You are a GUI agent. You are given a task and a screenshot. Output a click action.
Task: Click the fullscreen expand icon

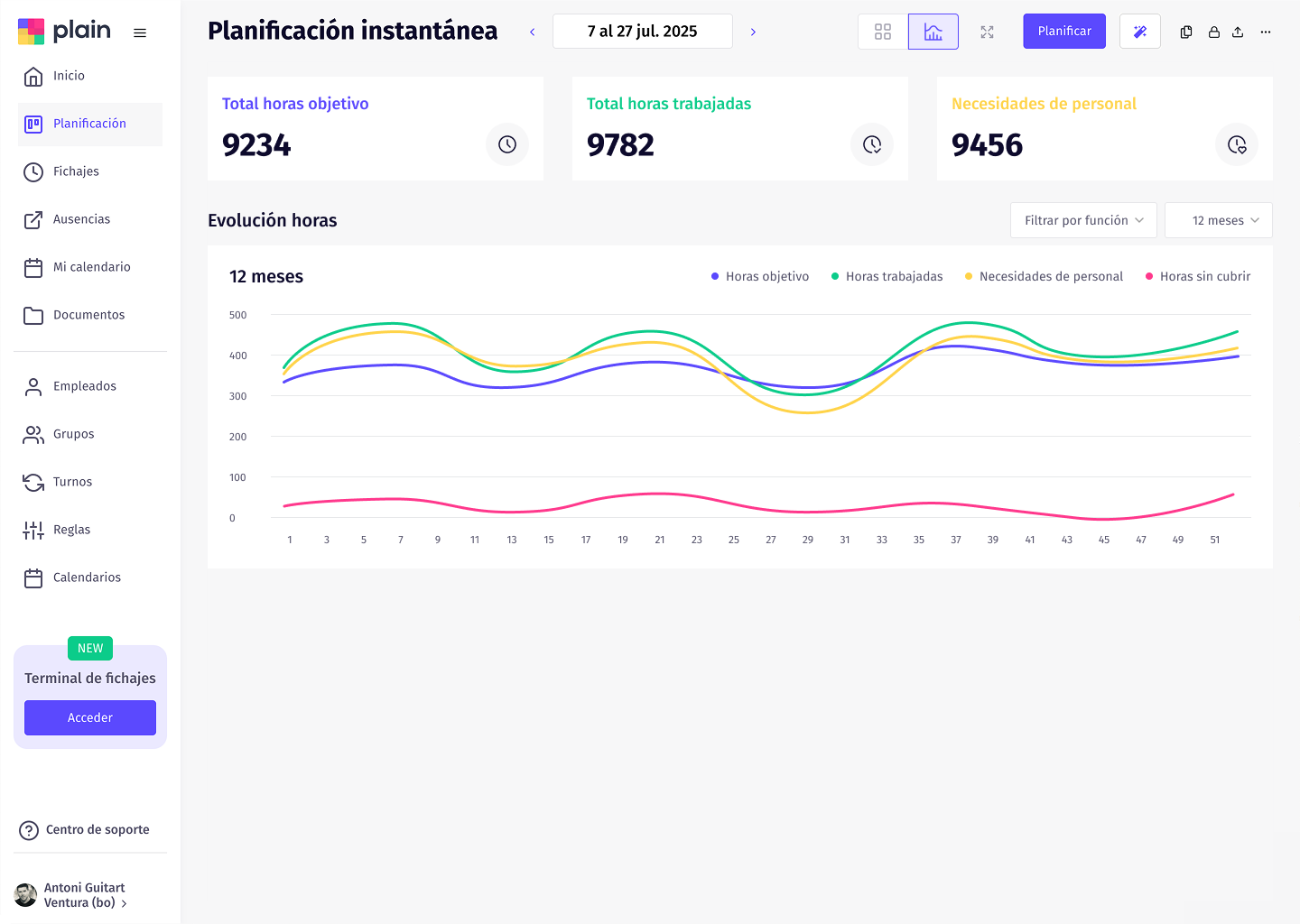click(987, 32)
